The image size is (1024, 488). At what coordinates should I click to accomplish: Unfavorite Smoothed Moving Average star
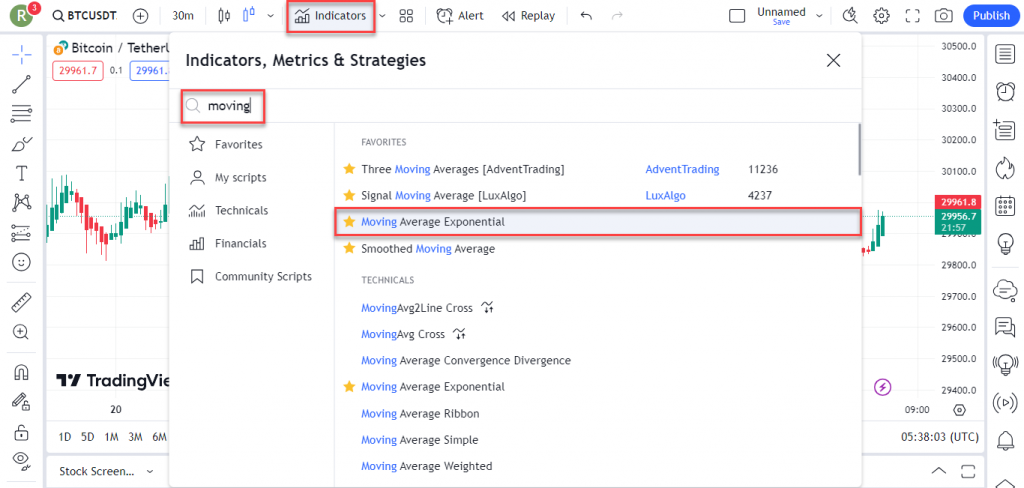(x=349, y=248)
